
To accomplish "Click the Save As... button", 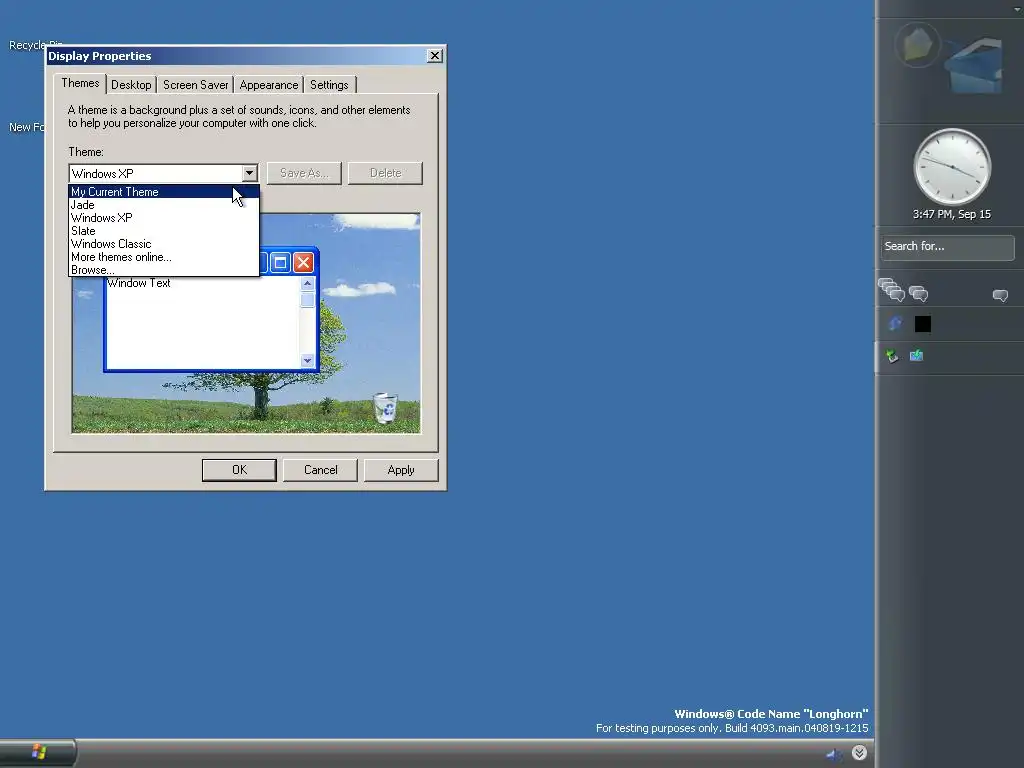I will click(x=304, y=173).
